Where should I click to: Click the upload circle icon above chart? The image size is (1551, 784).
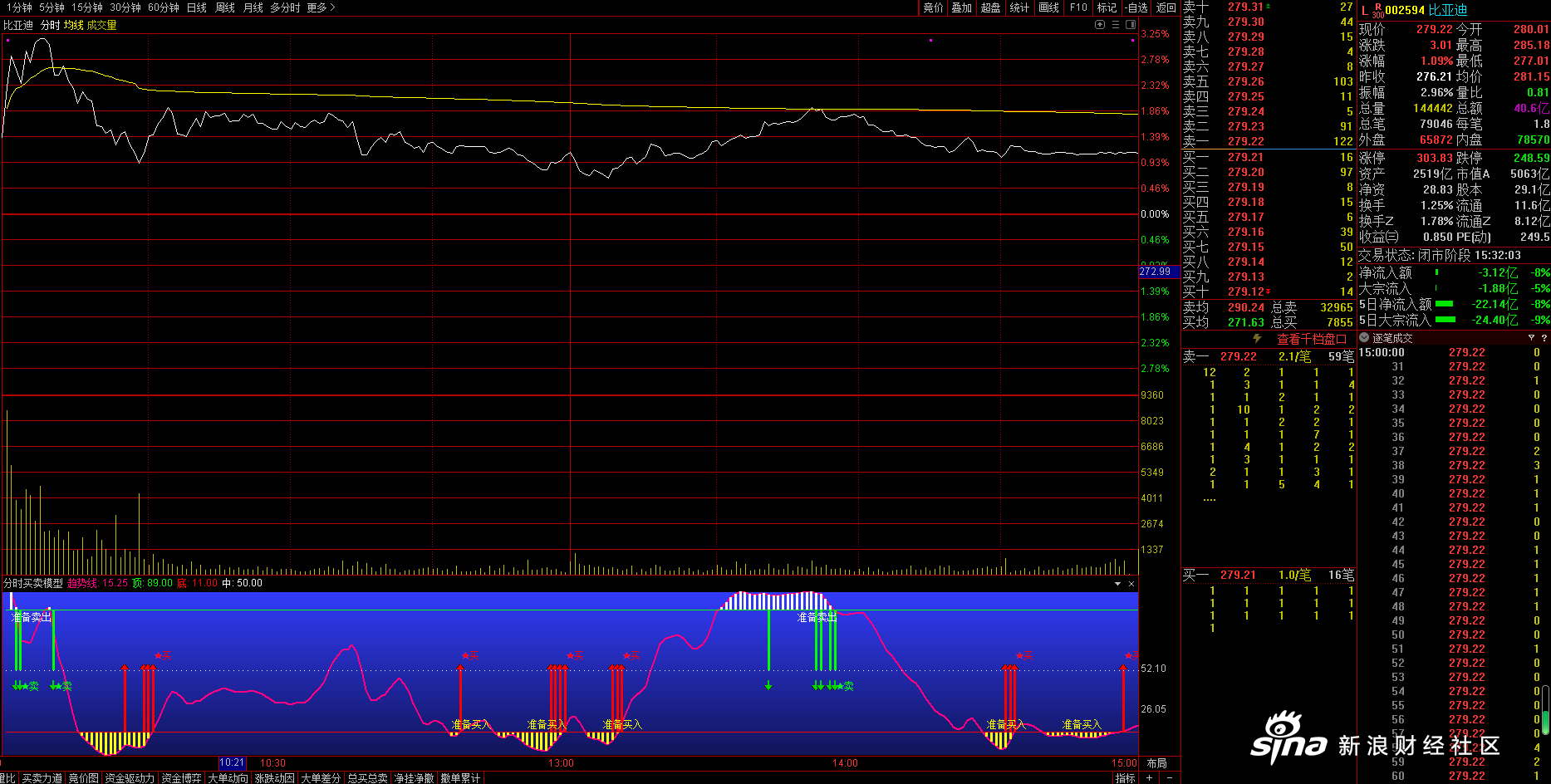(1100, 25)
